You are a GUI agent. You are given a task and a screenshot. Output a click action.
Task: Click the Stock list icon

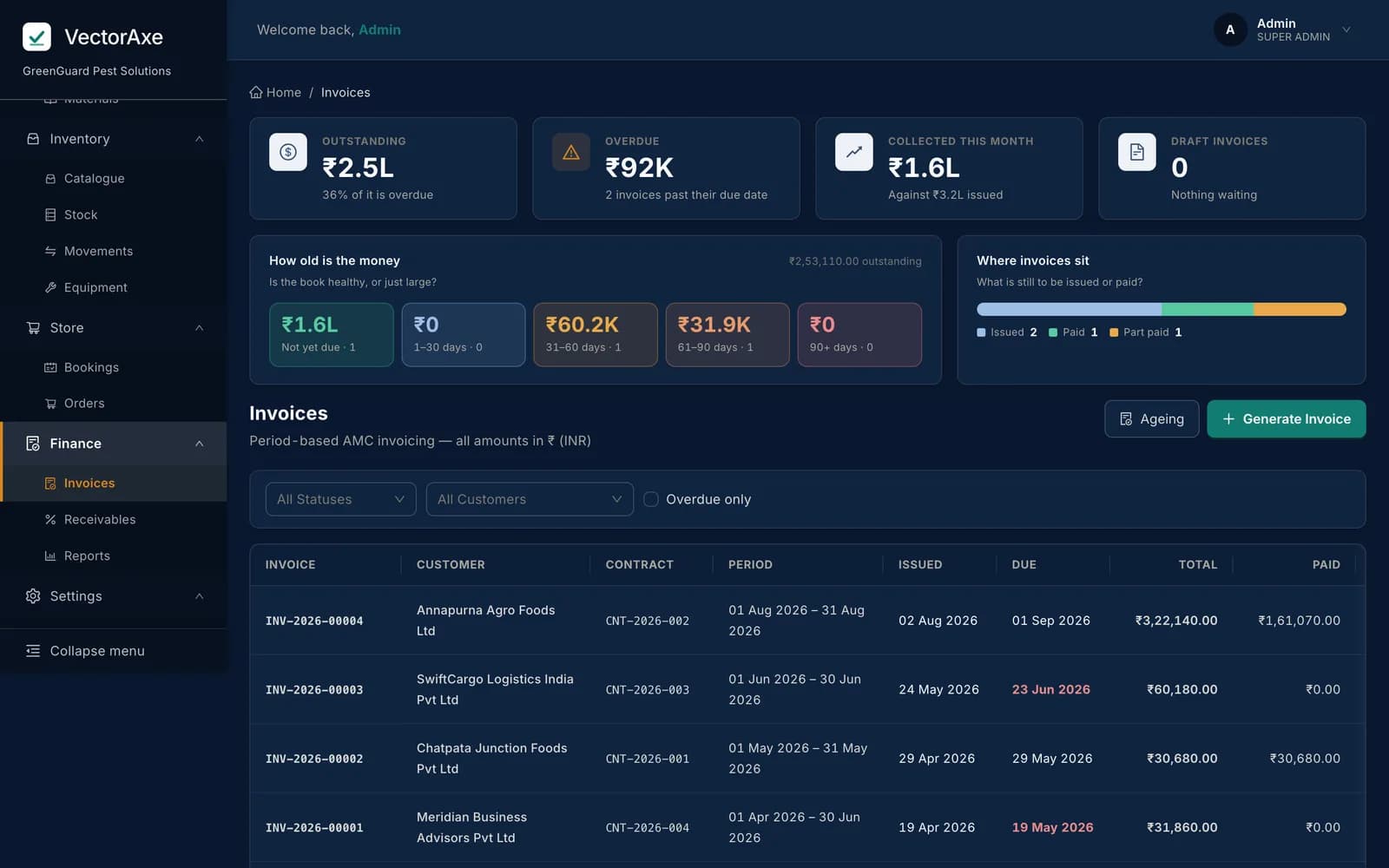[50, 214]
